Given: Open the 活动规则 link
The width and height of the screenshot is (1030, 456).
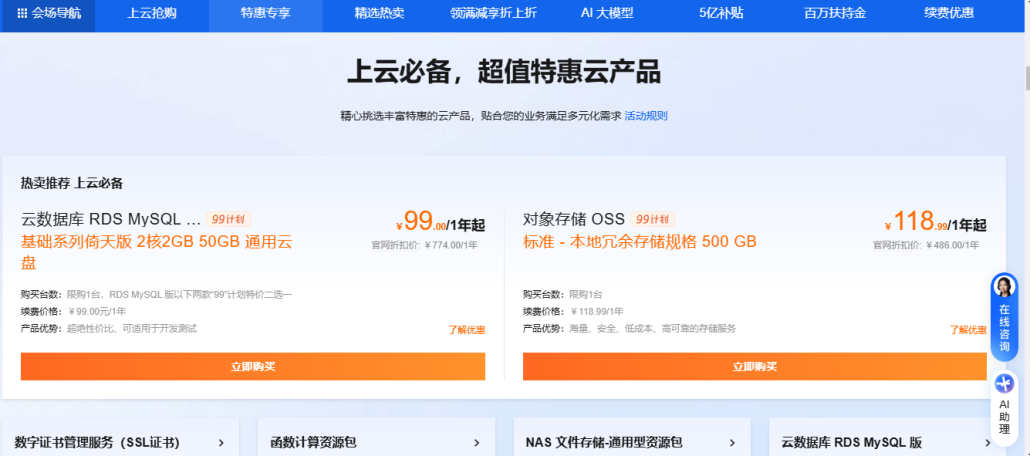Looking at the screenshot, I should 646,116.
